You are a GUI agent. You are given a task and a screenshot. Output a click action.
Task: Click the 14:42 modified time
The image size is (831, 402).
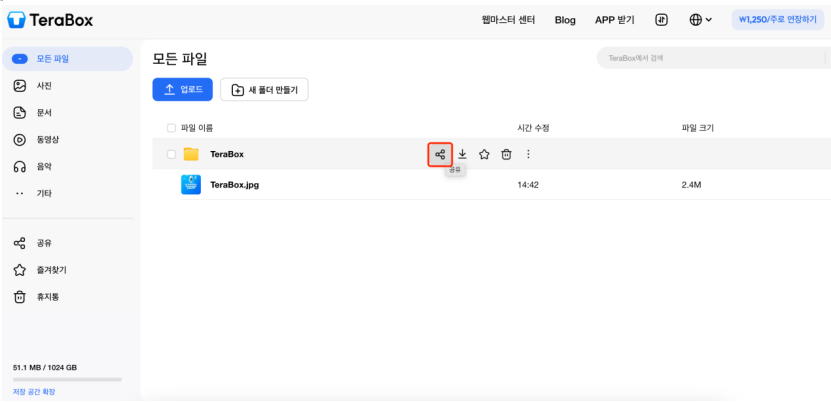pyautogui.click(x=527, y=185)
